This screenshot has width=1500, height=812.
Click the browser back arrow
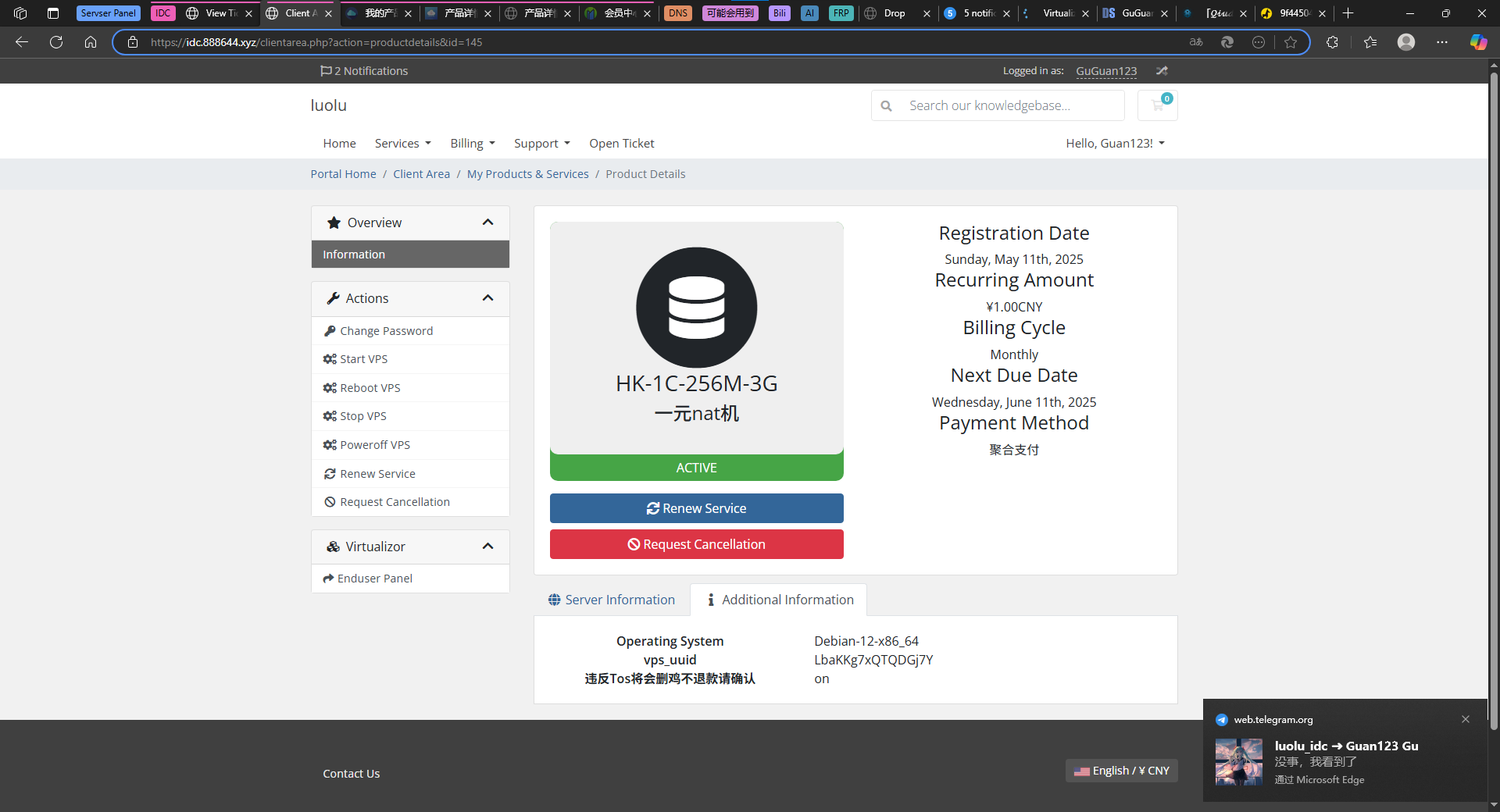click(22, 42)
